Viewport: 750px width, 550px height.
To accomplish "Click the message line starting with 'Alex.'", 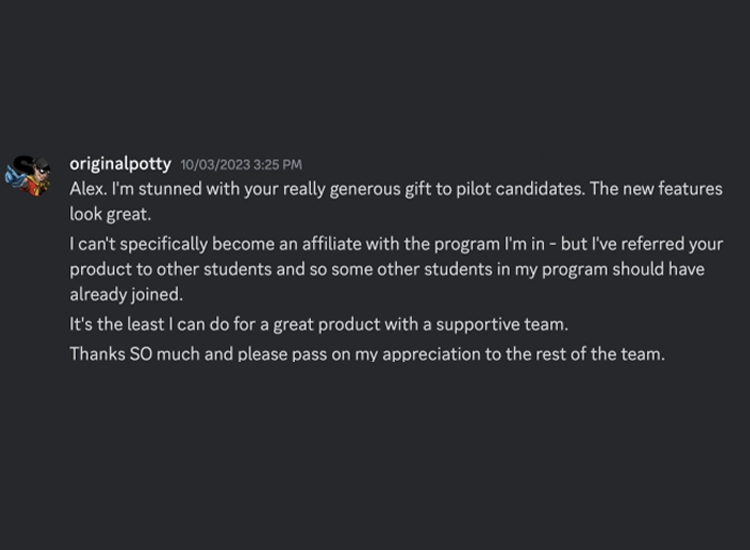I will (x=395, y=189).
